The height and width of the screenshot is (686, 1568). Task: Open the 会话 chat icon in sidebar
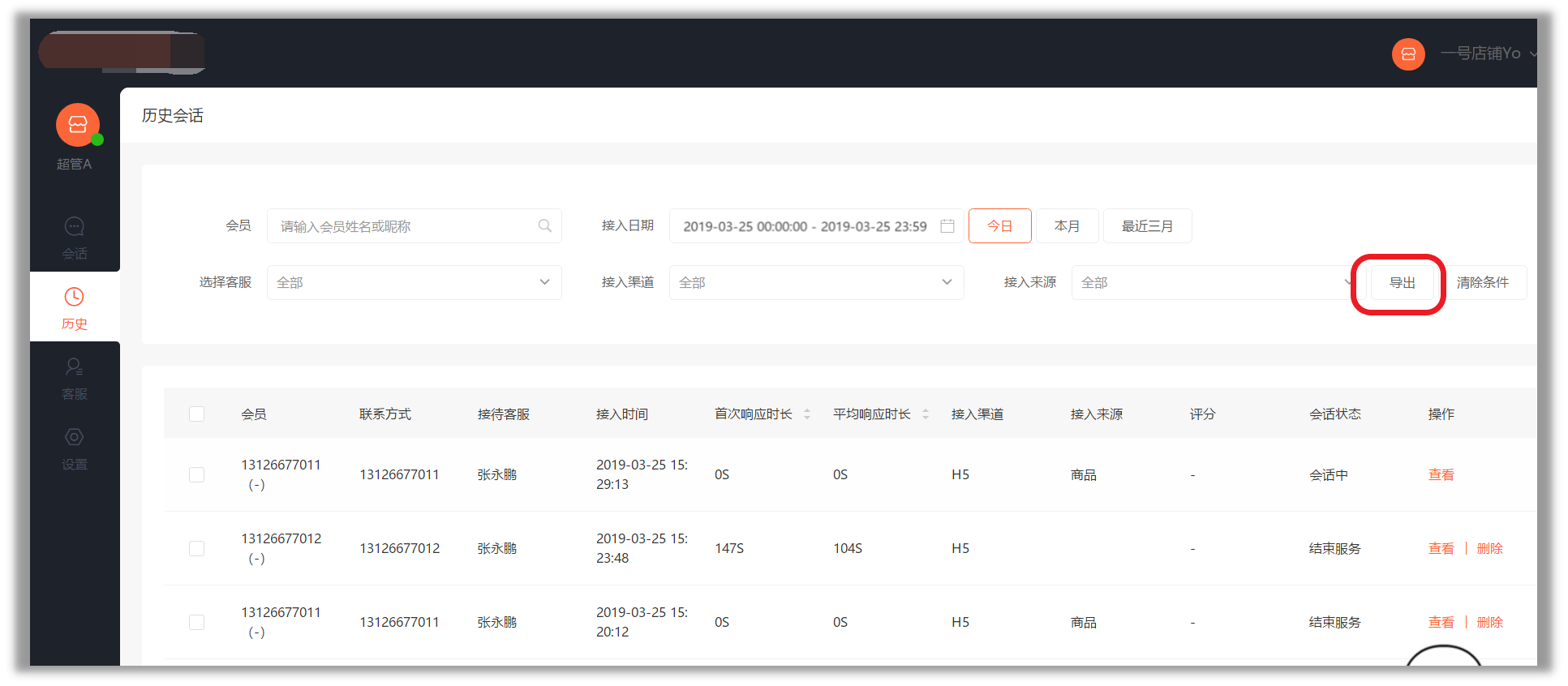click(74, 227)
